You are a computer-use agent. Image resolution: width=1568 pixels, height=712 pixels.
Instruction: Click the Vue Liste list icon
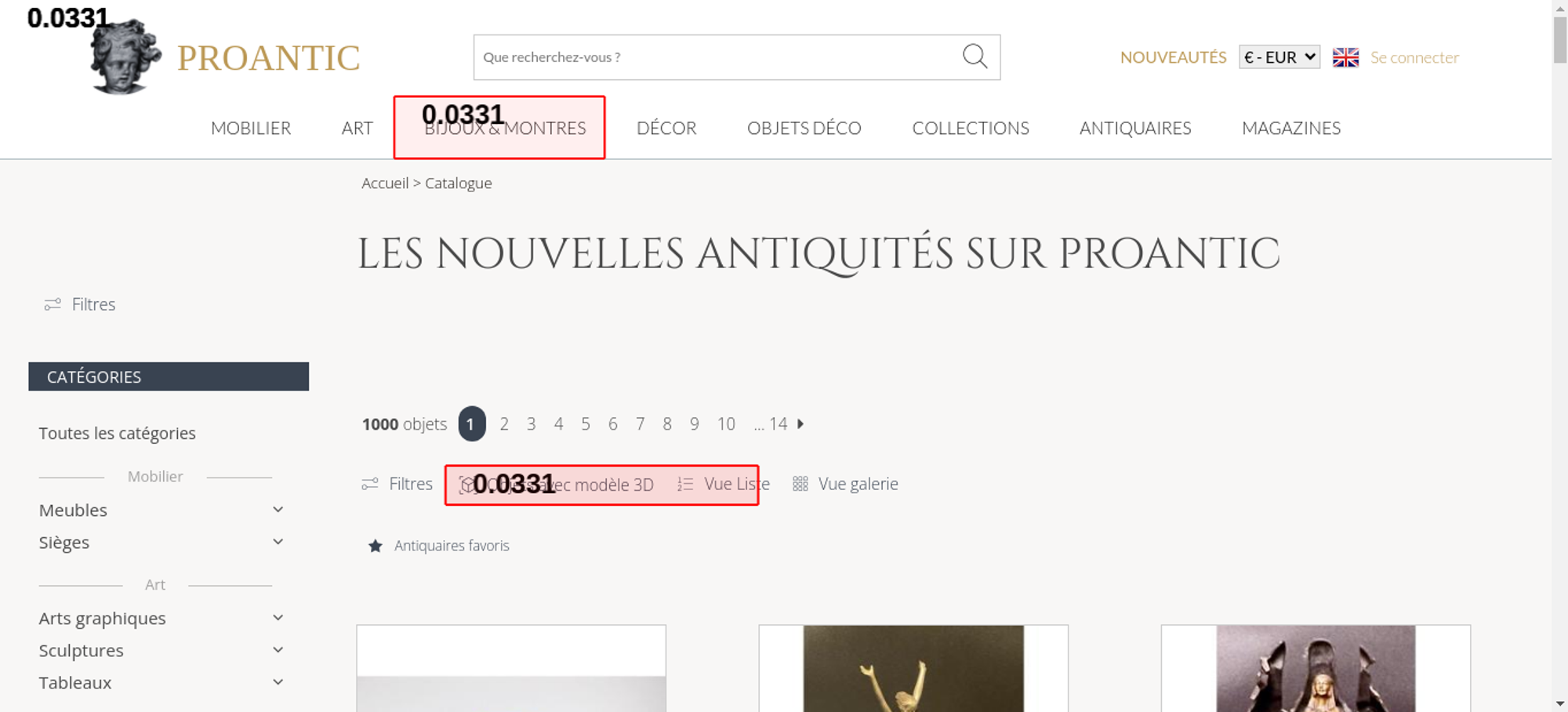point(684,485)
